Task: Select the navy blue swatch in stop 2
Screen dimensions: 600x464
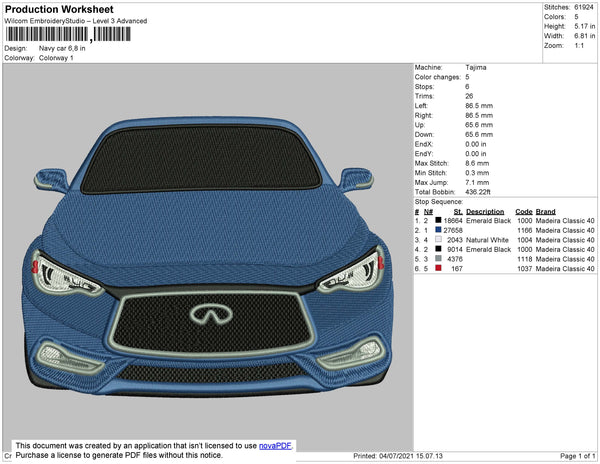Action: coord(438,230)
